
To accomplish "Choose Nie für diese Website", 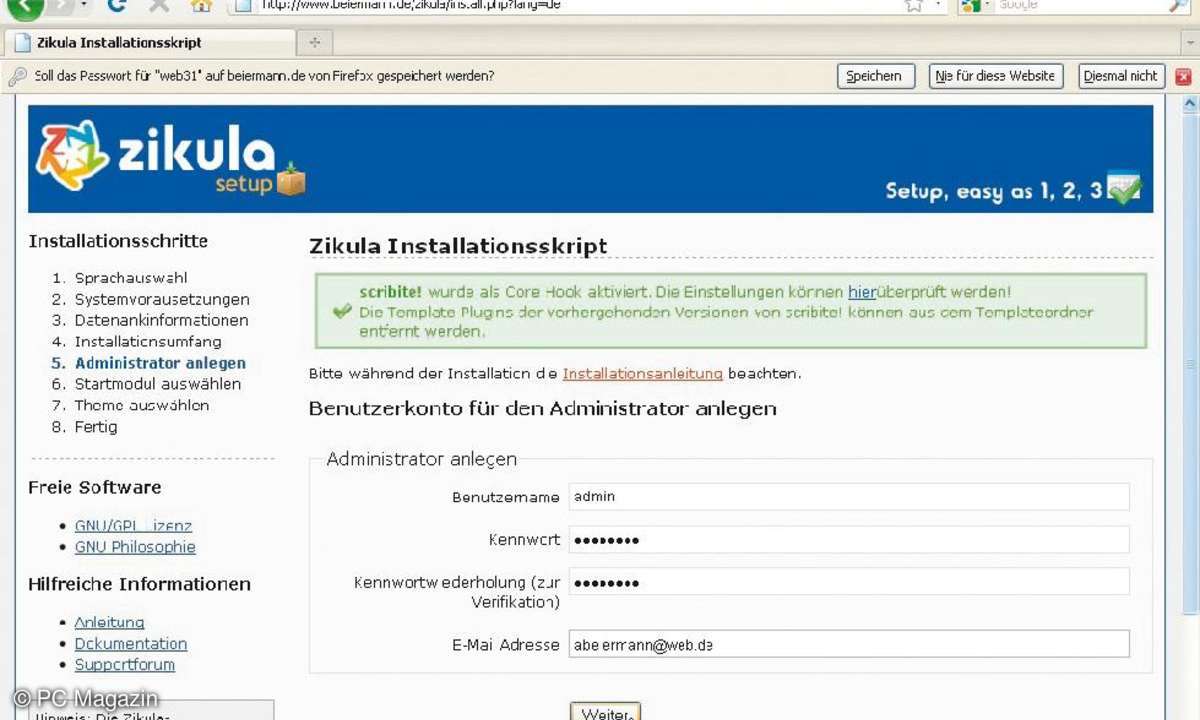I will click(994, 76).
